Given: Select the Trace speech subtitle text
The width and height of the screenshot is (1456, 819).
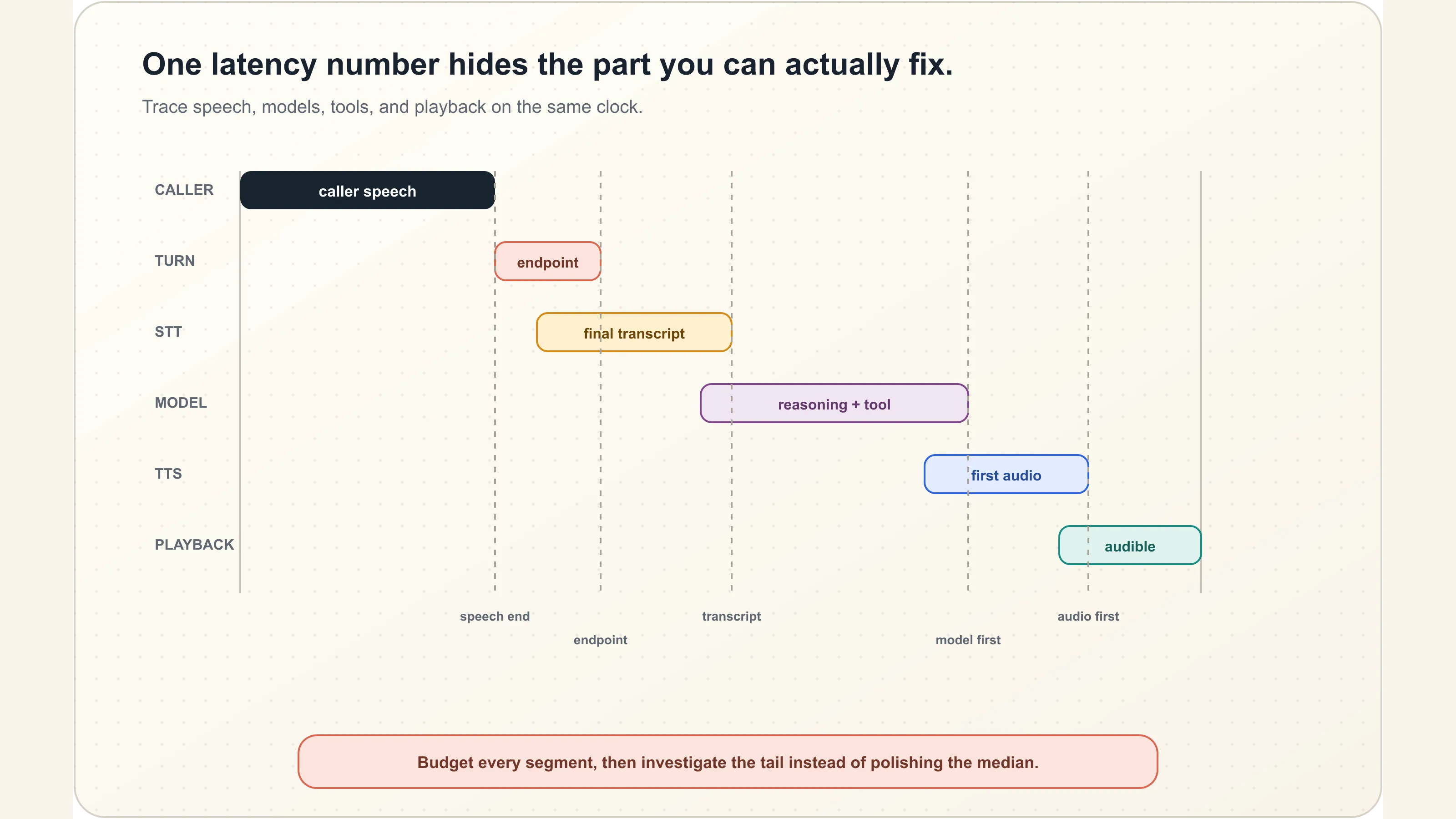Looking at the screenshot, I should (392, 107).
